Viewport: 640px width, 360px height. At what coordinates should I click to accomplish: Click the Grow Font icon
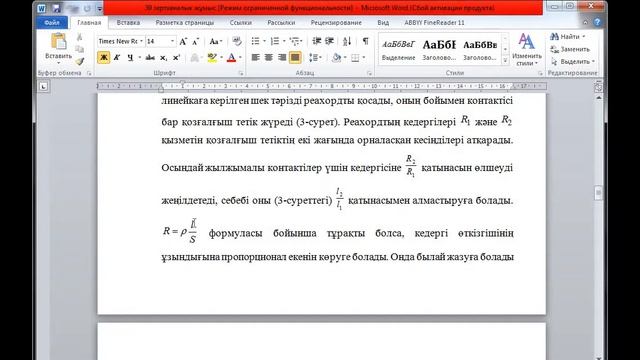[183, 42]
